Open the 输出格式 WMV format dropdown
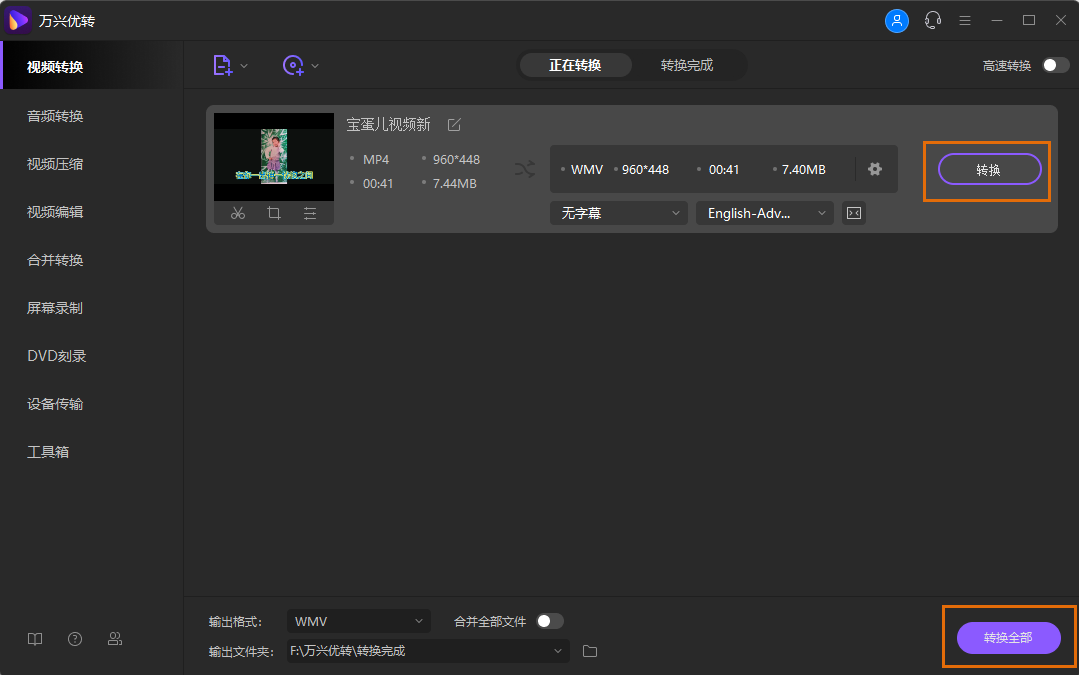Viewport: 1079px width, 675px height. [358, 621]
